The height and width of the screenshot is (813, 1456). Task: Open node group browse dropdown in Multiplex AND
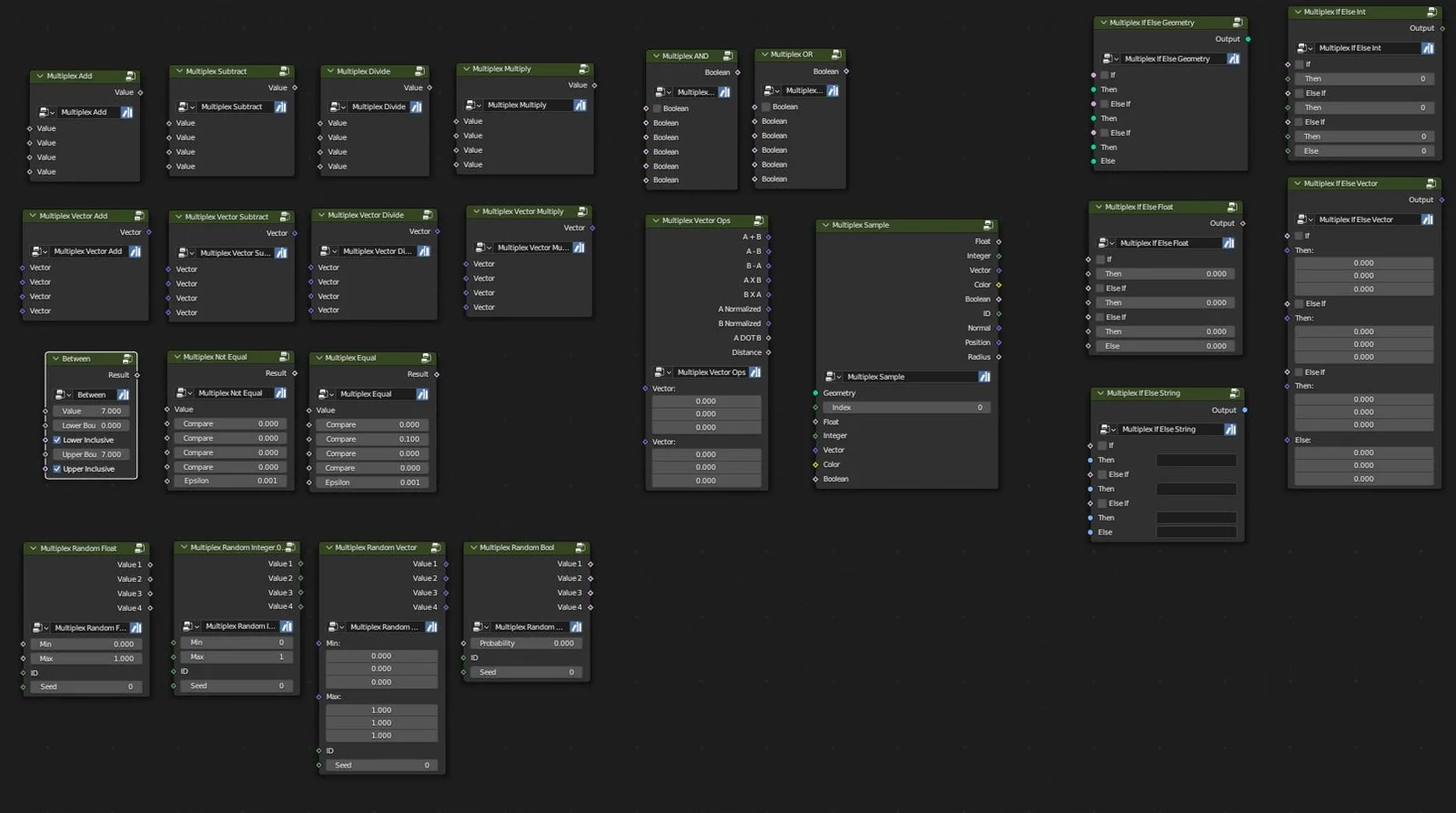click(x=663, y=93)
